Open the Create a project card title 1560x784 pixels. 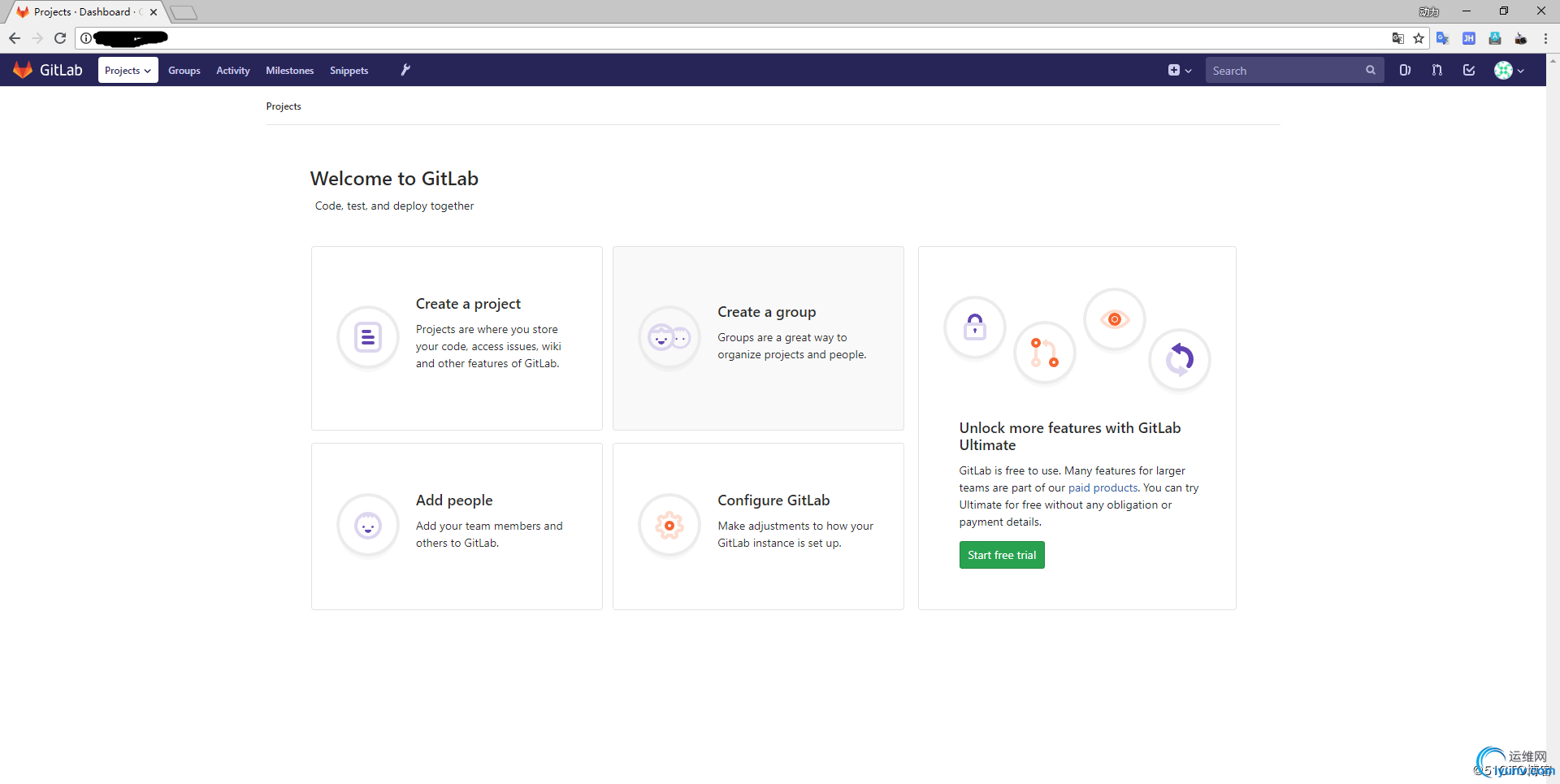pyautogui.click(x=468, y=304)
